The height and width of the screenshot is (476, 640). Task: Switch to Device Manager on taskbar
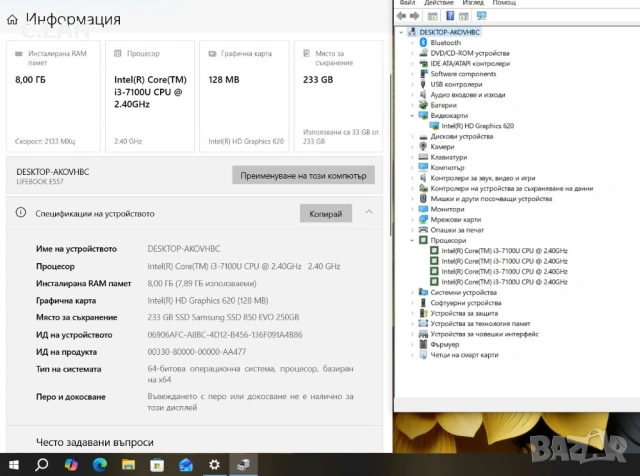point(243,465)
